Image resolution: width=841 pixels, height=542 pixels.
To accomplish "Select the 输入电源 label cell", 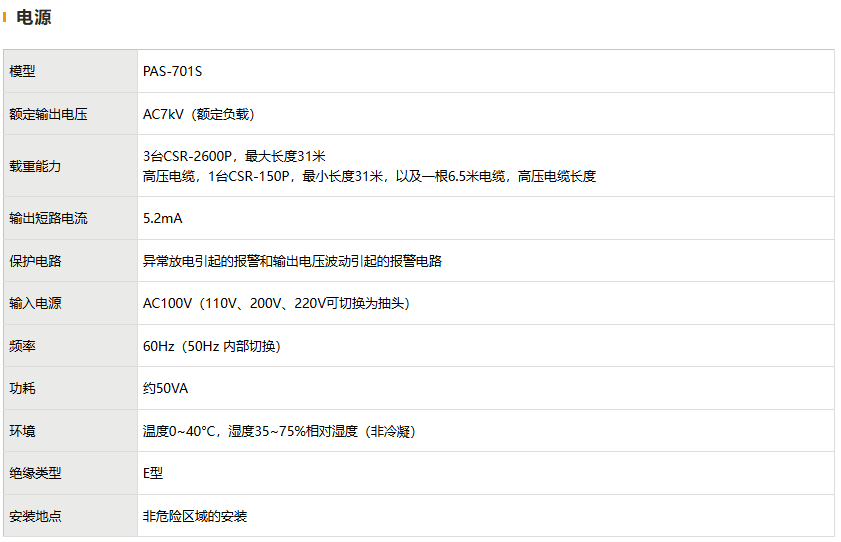I will [71, 303].
